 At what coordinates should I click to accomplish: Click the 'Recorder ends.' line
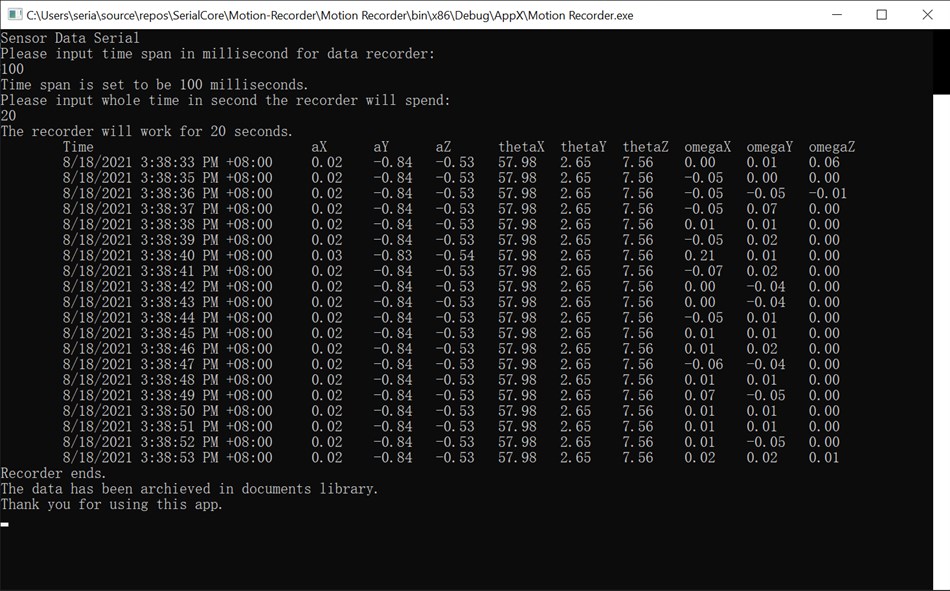(53, 473)
